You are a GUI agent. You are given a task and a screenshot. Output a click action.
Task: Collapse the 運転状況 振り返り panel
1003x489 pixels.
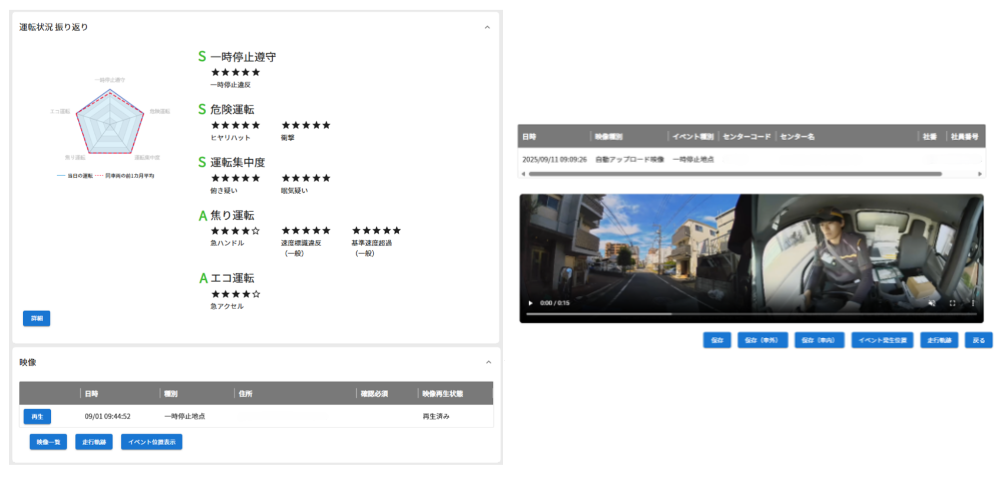click(x=487, y=27)
